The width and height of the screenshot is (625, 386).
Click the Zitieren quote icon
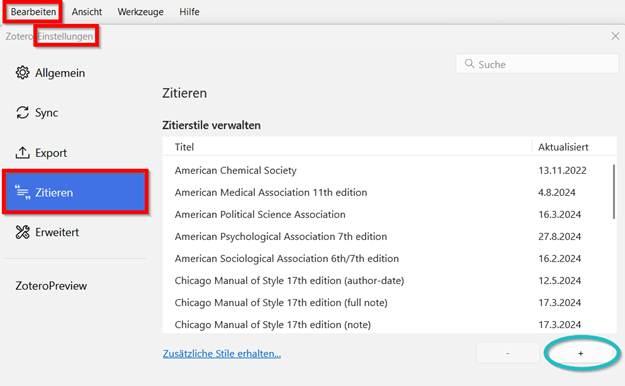(22, 192)
